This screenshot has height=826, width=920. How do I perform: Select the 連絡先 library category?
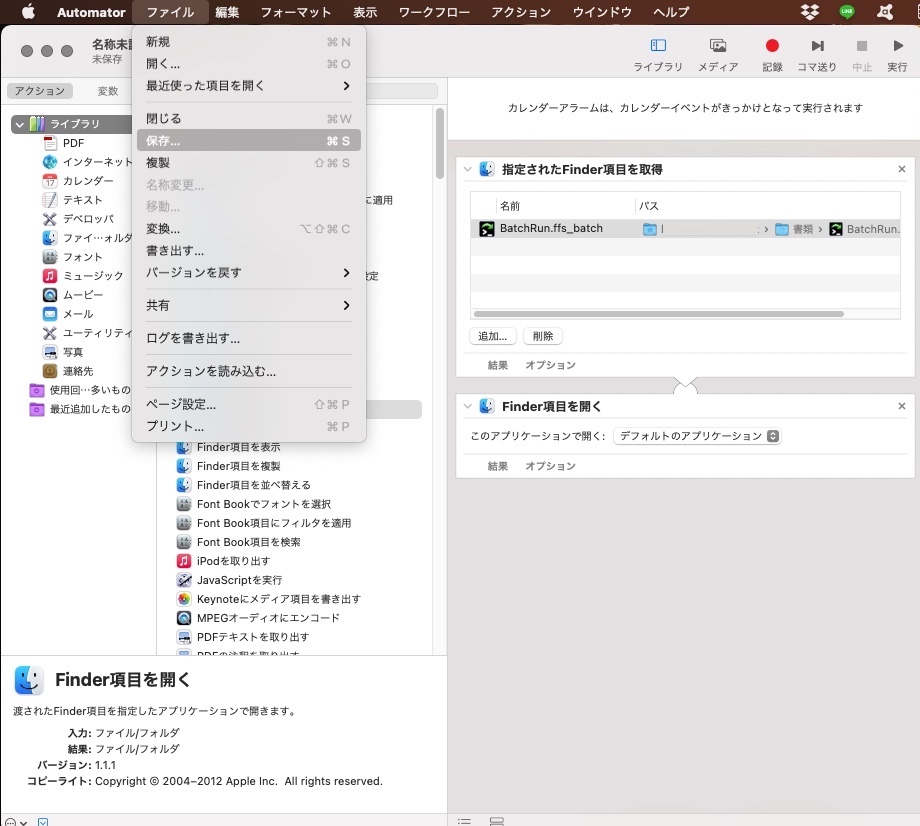click(68, 371)
